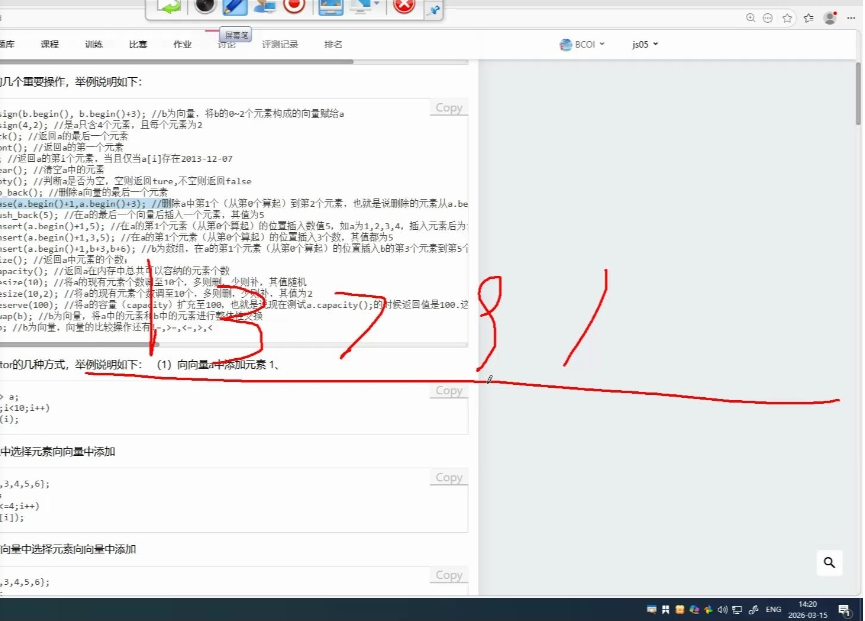Click the page vertical scrollbar thumb
Viewport: 865px width, 621px height.
[858, 90]
